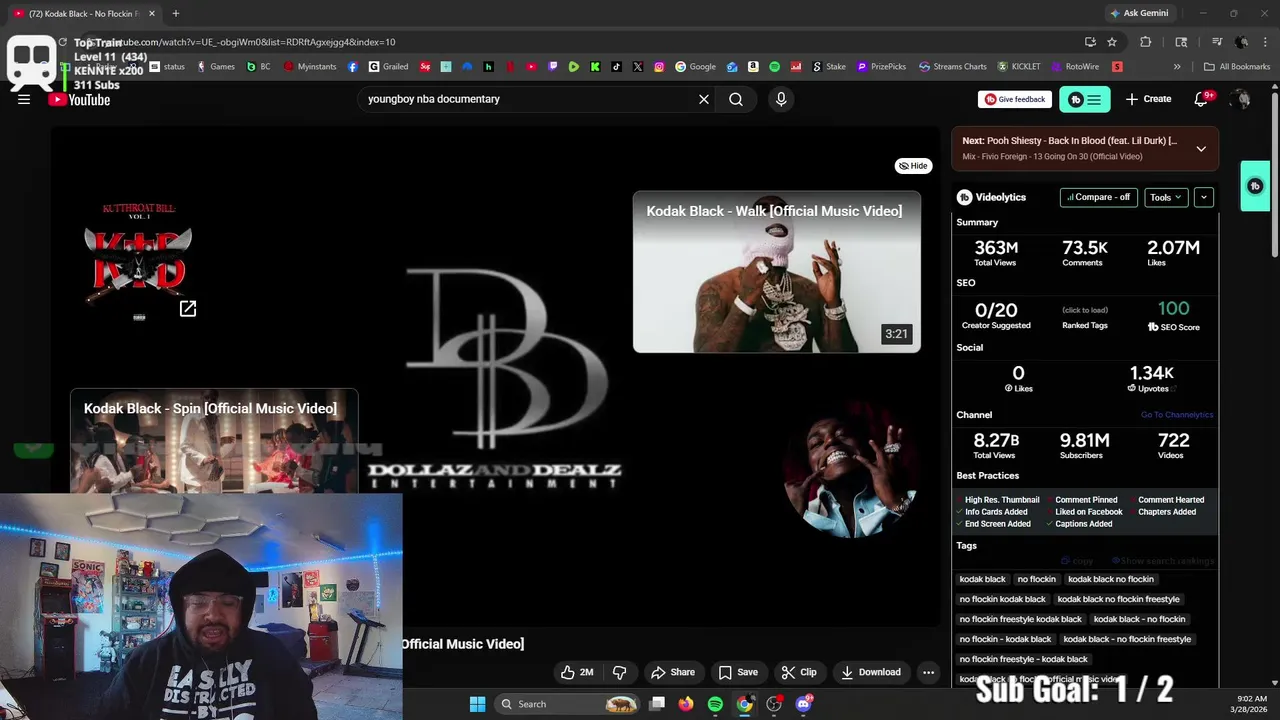The width and height of the screenshot is (1280, 720).
Task: Open Stake bookmark
Action: 829,67
